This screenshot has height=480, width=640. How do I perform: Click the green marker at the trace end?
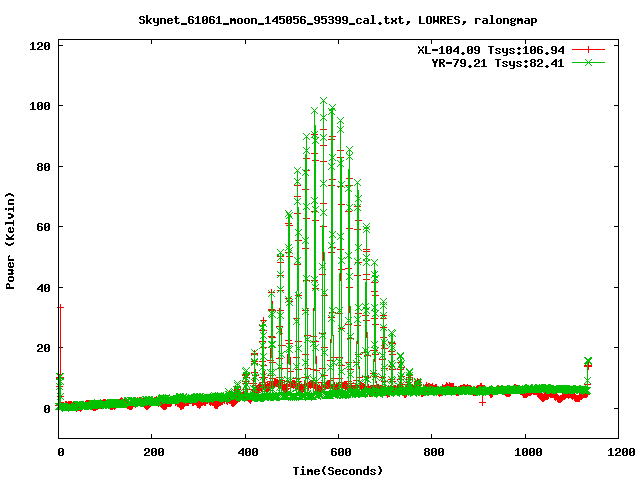(588, 361)
